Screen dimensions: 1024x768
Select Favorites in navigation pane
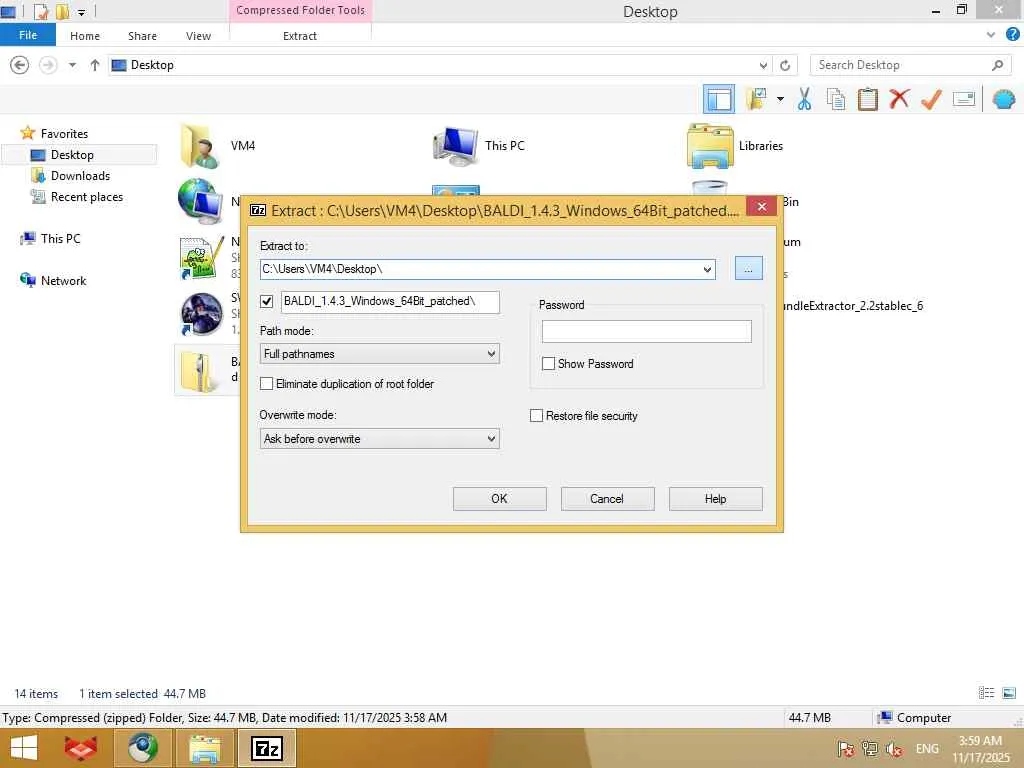tap(64, 133)
